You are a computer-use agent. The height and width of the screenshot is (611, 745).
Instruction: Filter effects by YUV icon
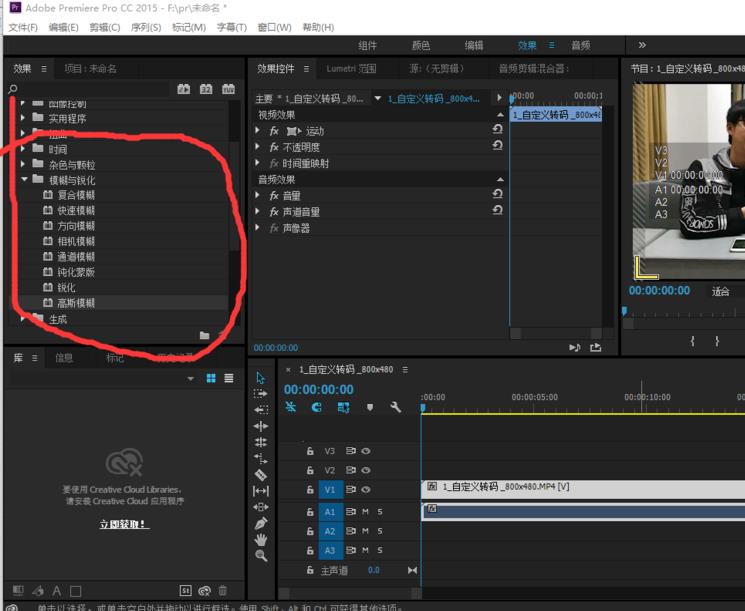pyautogui.click(x=229, y=89)
